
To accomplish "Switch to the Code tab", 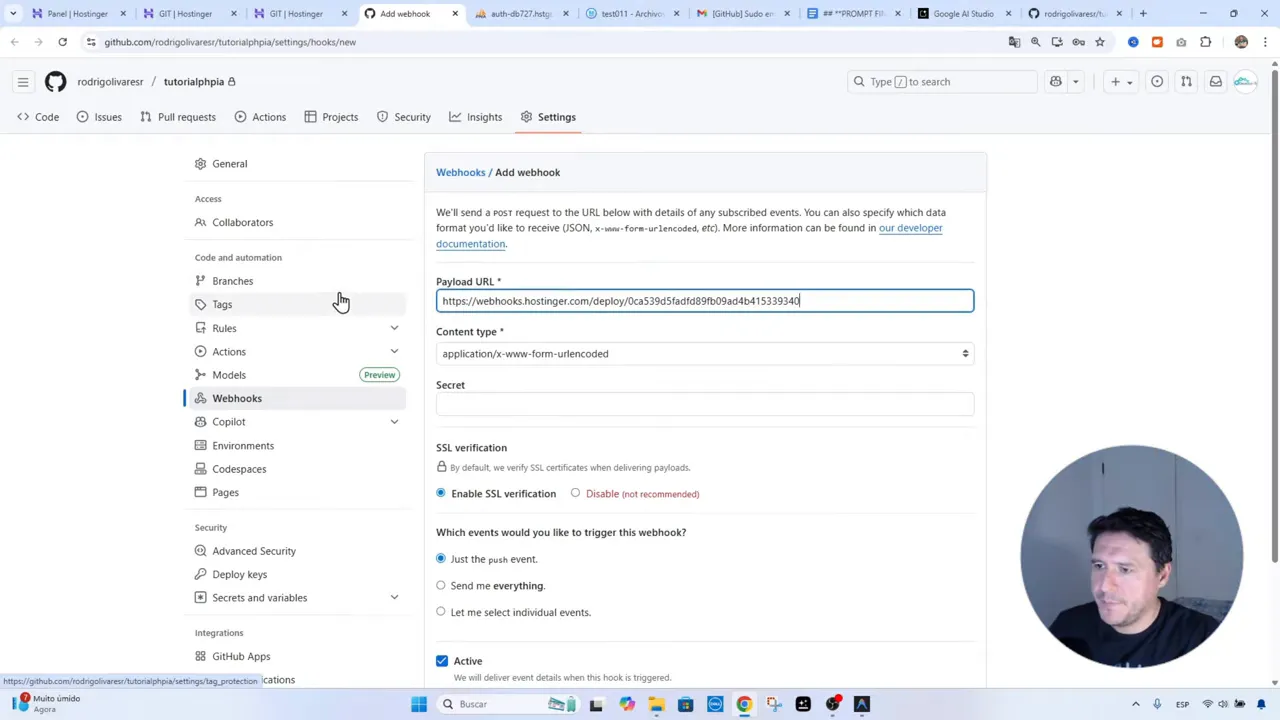I will (x=46, y=117).
